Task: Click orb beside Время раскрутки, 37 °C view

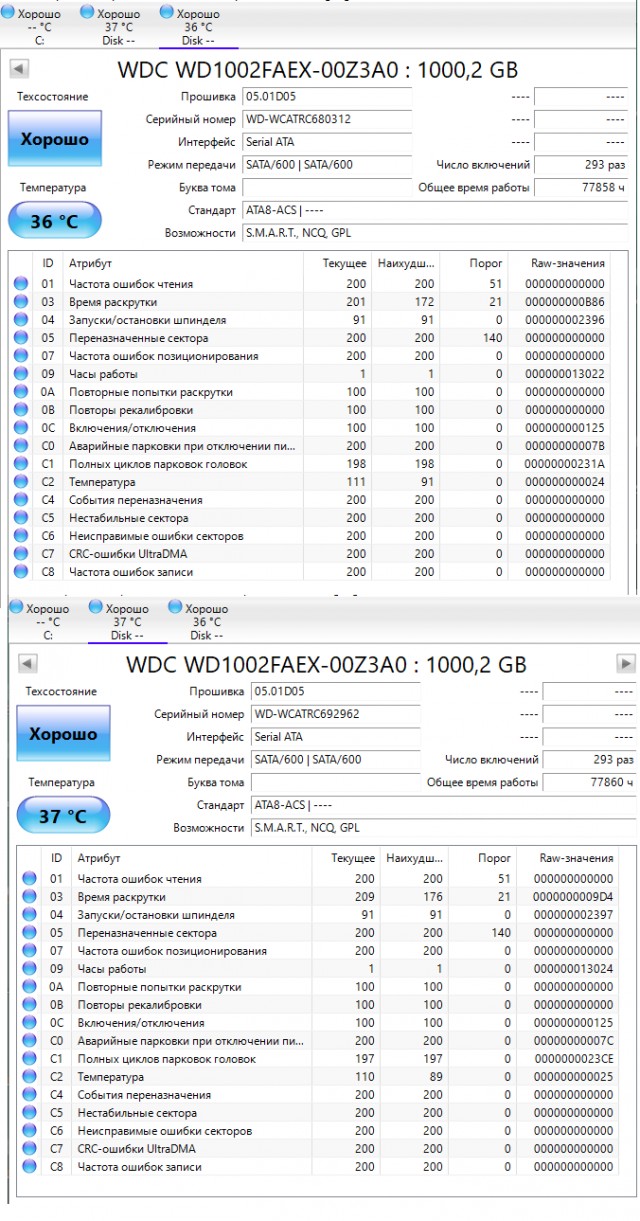Action: tap(29, 897)
